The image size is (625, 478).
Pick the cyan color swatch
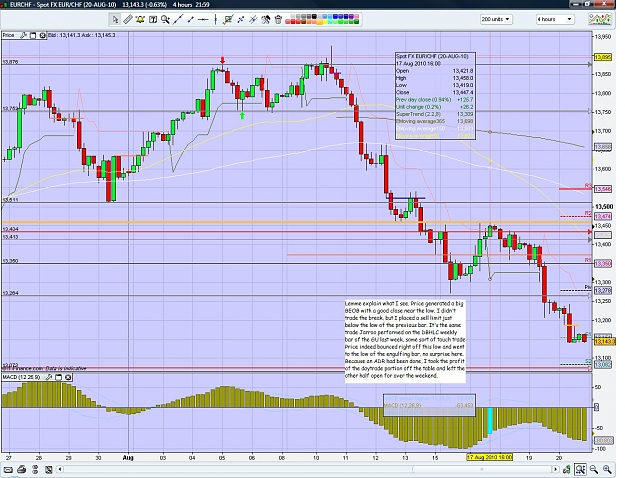(330, 22)
